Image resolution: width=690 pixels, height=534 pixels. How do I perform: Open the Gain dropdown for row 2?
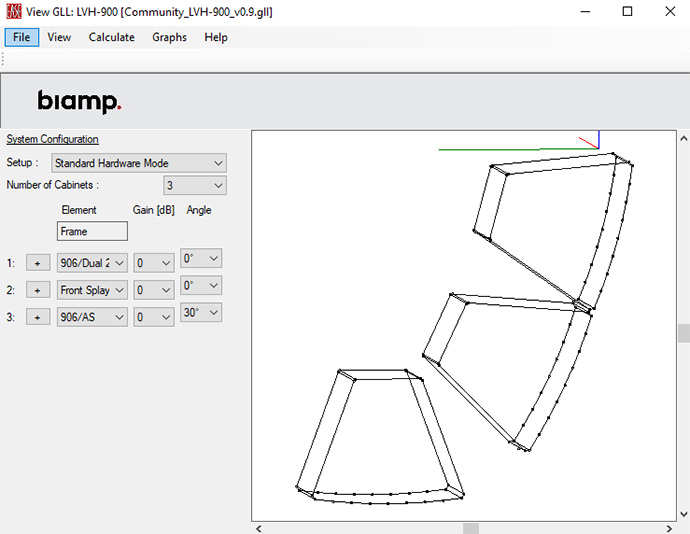pos(154,290)
